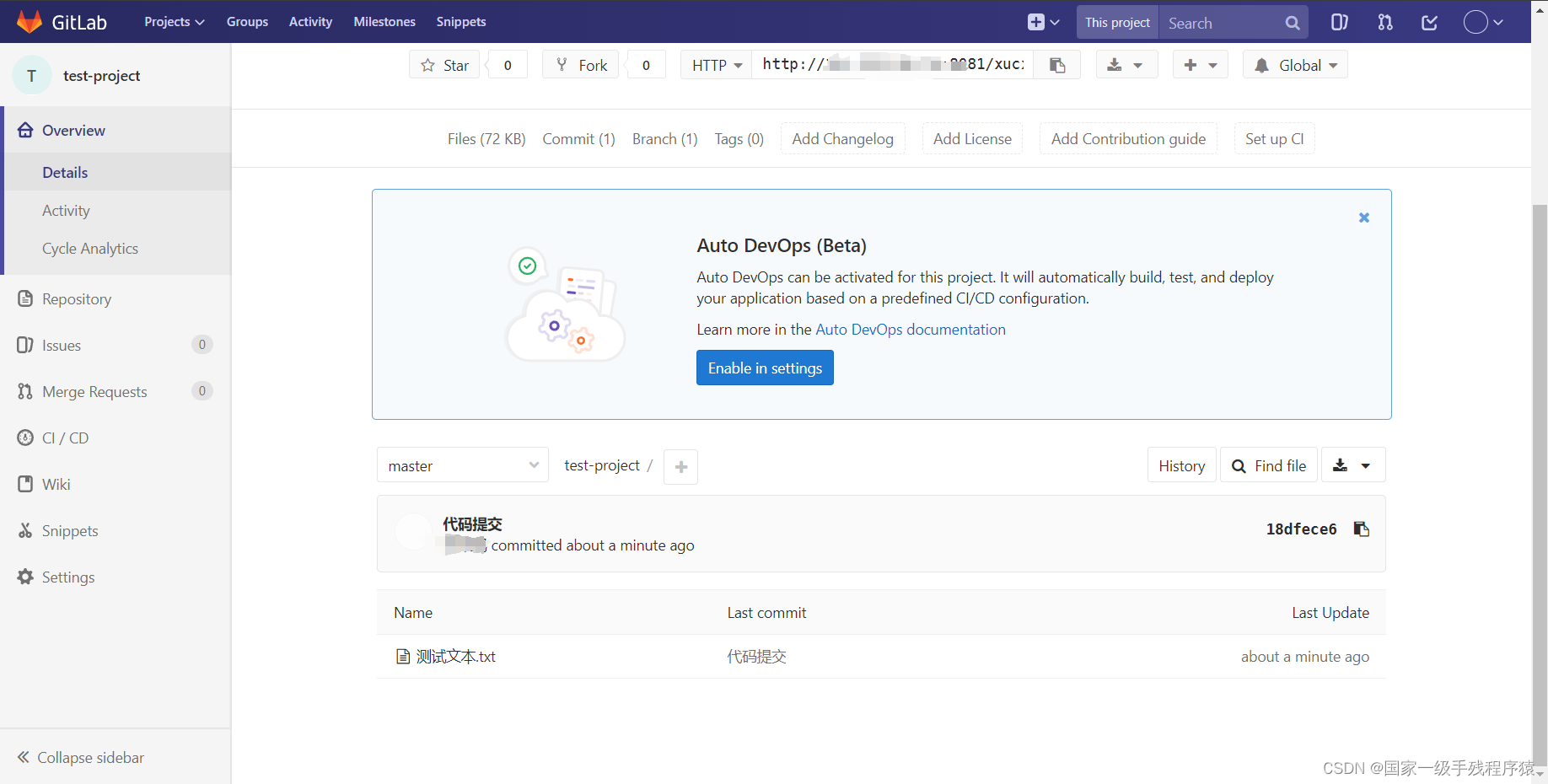
Task: Dismiss the Auto DevOps banner
Action: pyautogui.click(x=1364, y=217)
